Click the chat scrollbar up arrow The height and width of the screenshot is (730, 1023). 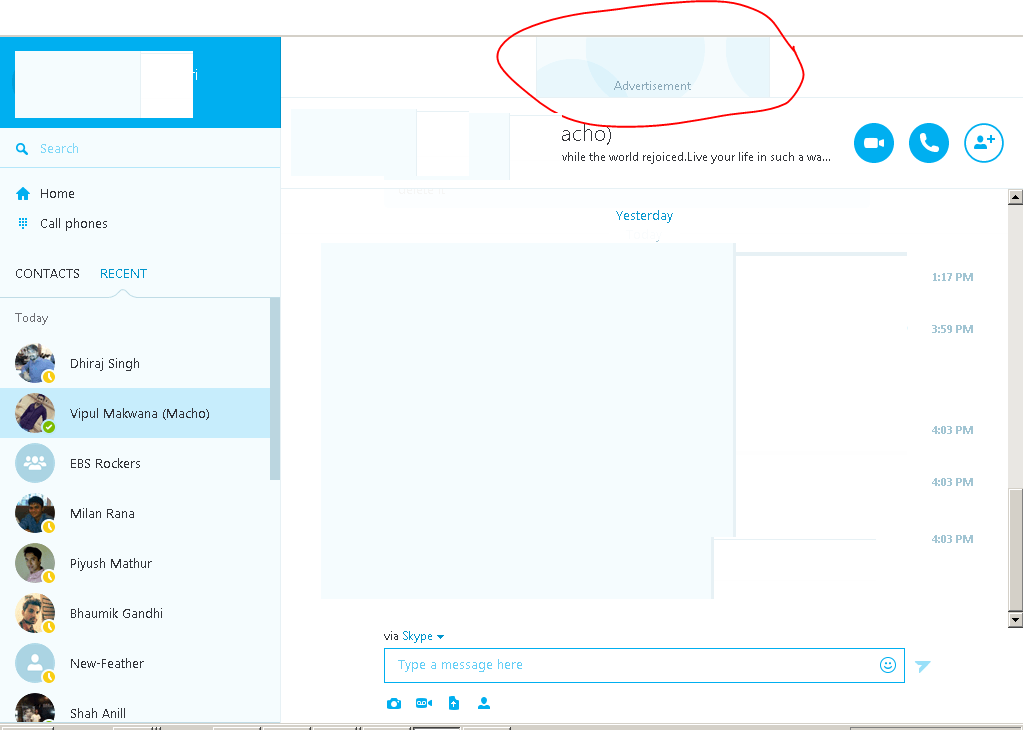pyautogui.click(x=1015, y=196)
